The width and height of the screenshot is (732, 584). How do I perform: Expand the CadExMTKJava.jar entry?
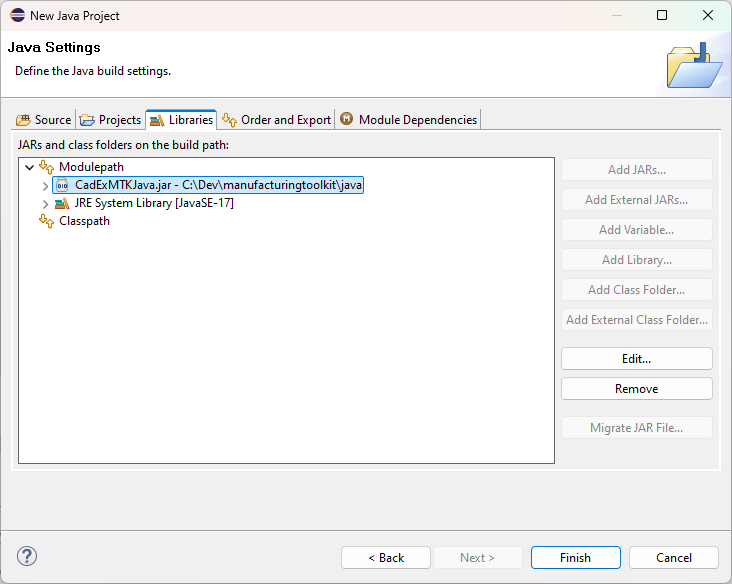(45, 185)
